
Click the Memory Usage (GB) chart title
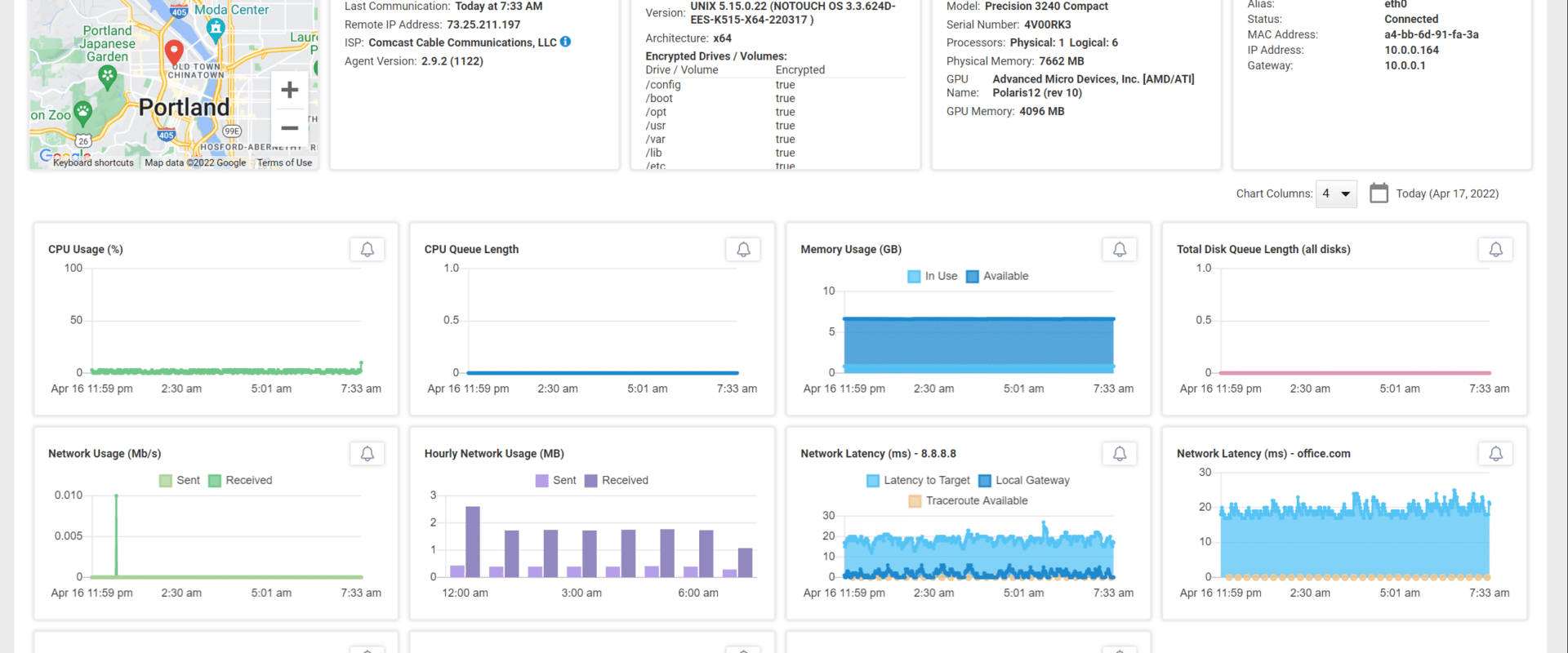(851, 250)
